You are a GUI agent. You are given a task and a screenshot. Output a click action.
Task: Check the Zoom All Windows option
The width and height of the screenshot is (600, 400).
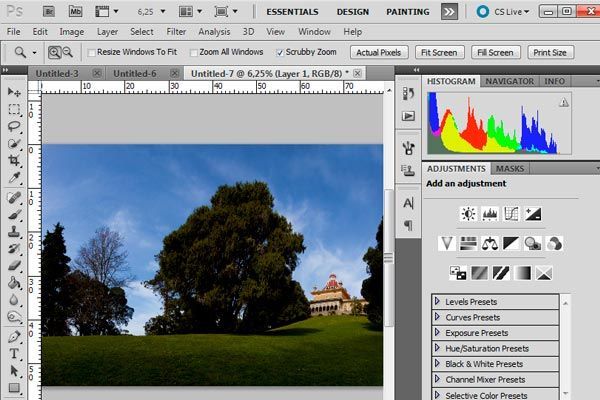(193, 52)
